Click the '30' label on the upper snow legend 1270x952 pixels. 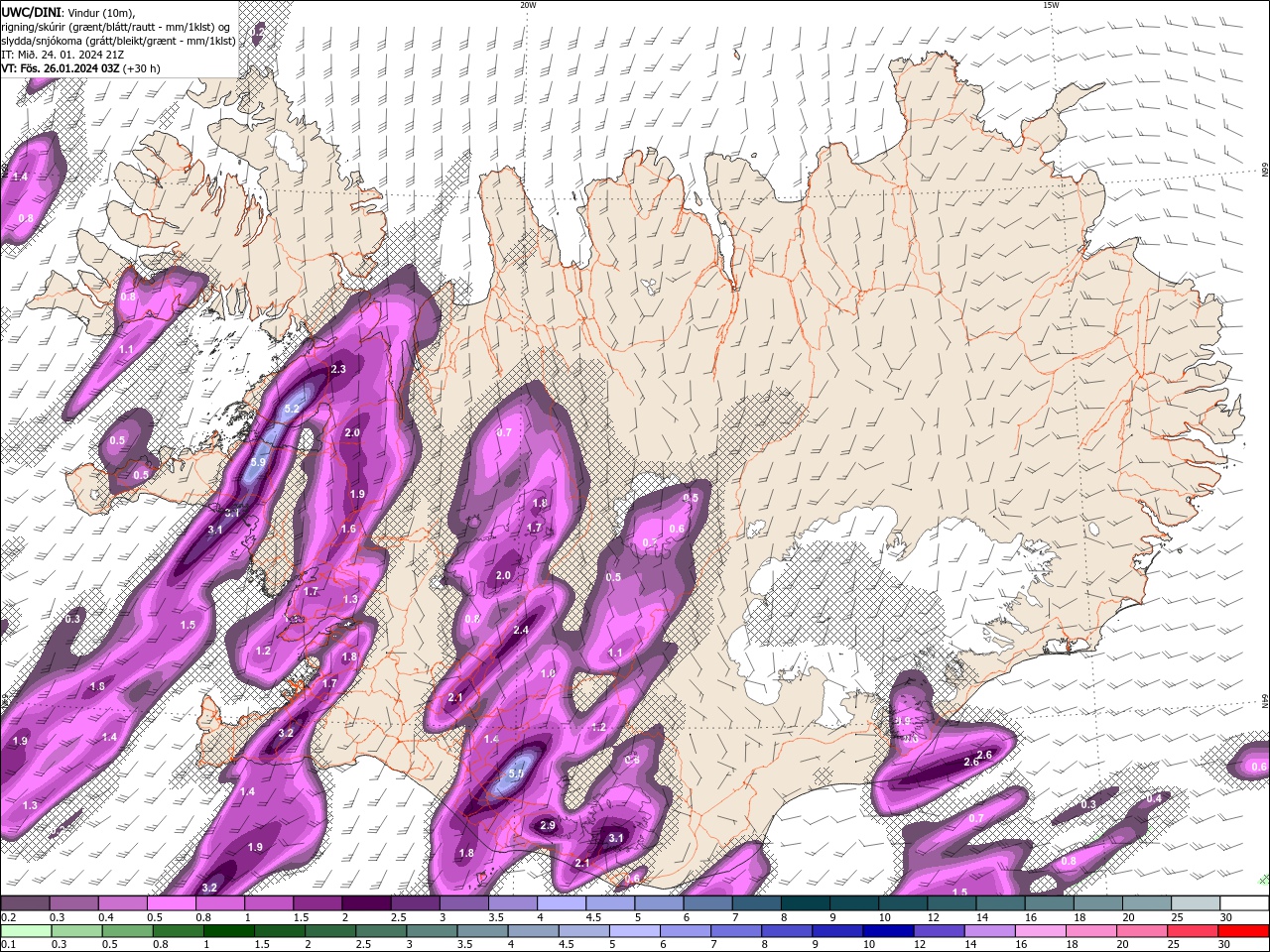1226,917
